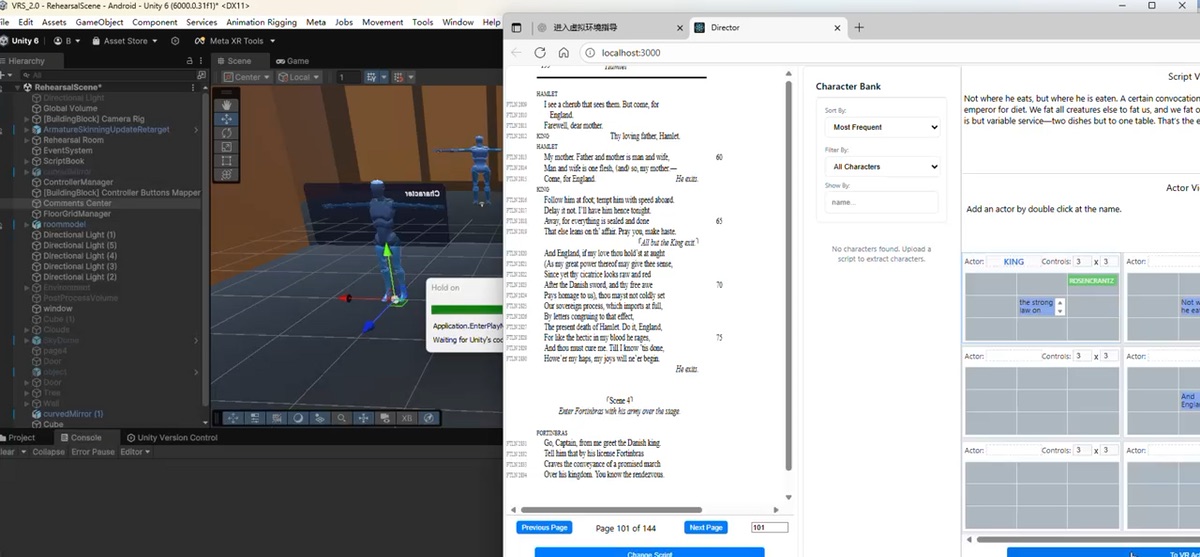1200x557 pixels.
Task: Select the Scale tool in Scene toolbar
Action: click(x=227, y=147)
